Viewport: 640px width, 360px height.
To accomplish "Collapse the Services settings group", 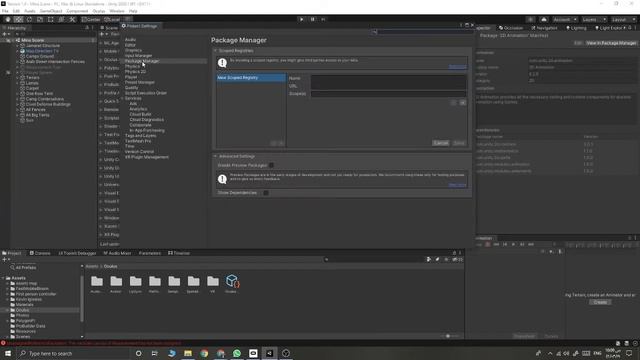I will coord(122,98).
